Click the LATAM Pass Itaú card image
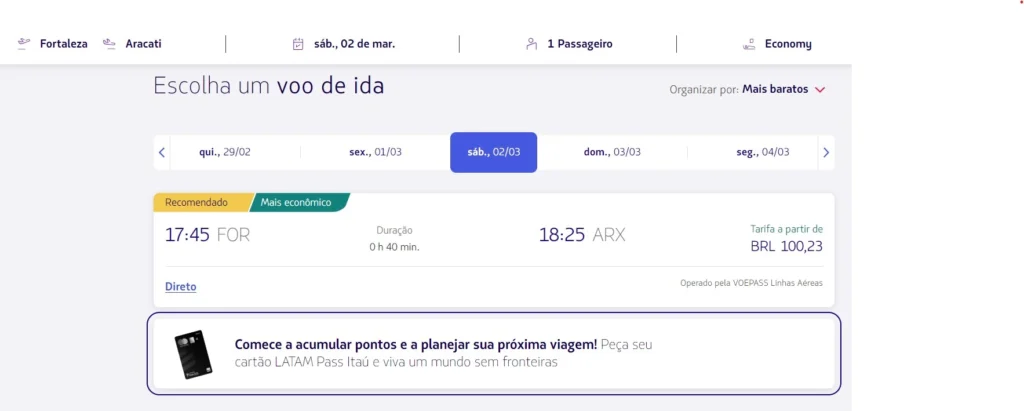This screenshot has height=411, width=1024. (x=192, y=354)
